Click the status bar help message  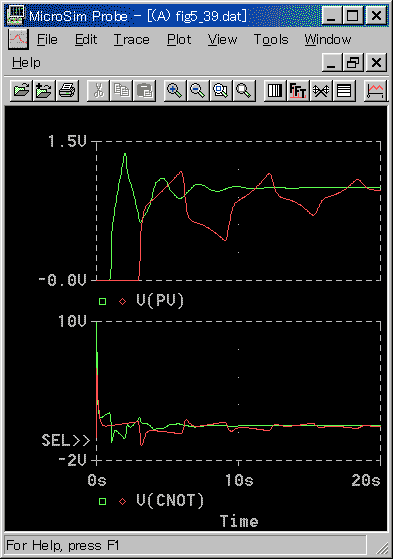click(x=62, y=545)
